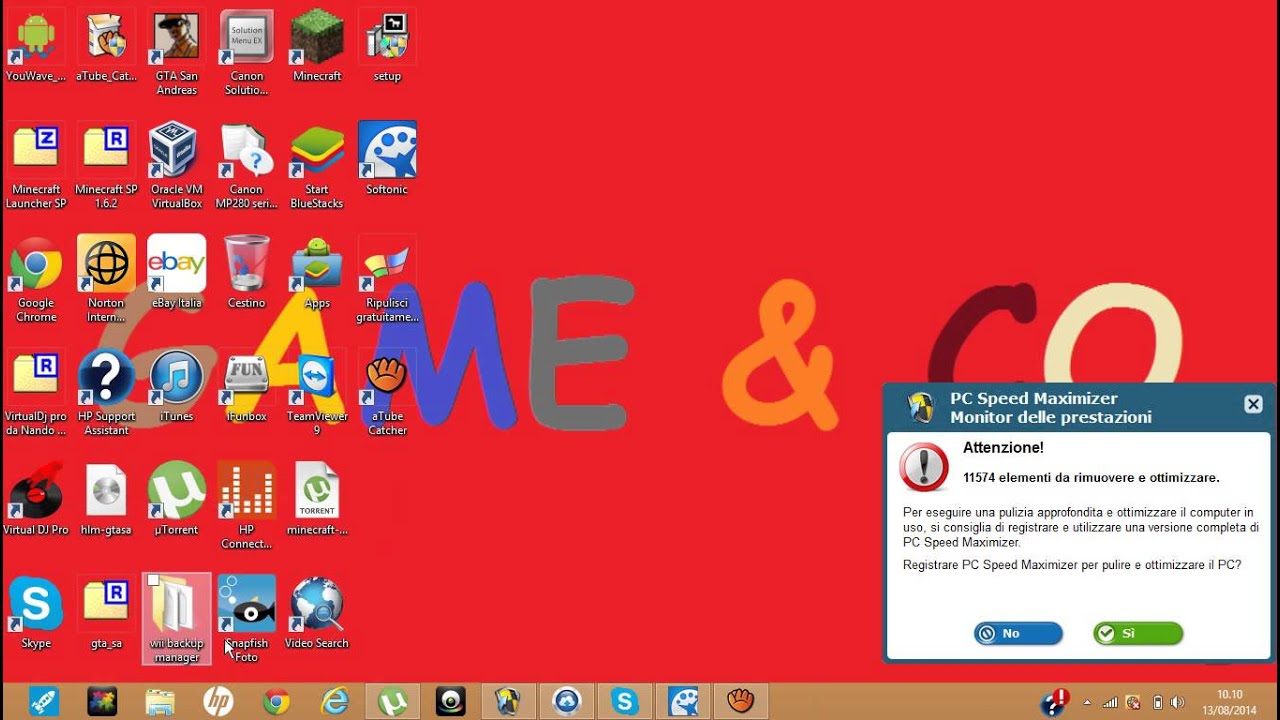The height and width of the screenshot is (720, 1280).
Task: Open Internet Explorer from taskbar
Action: [334, 702]
